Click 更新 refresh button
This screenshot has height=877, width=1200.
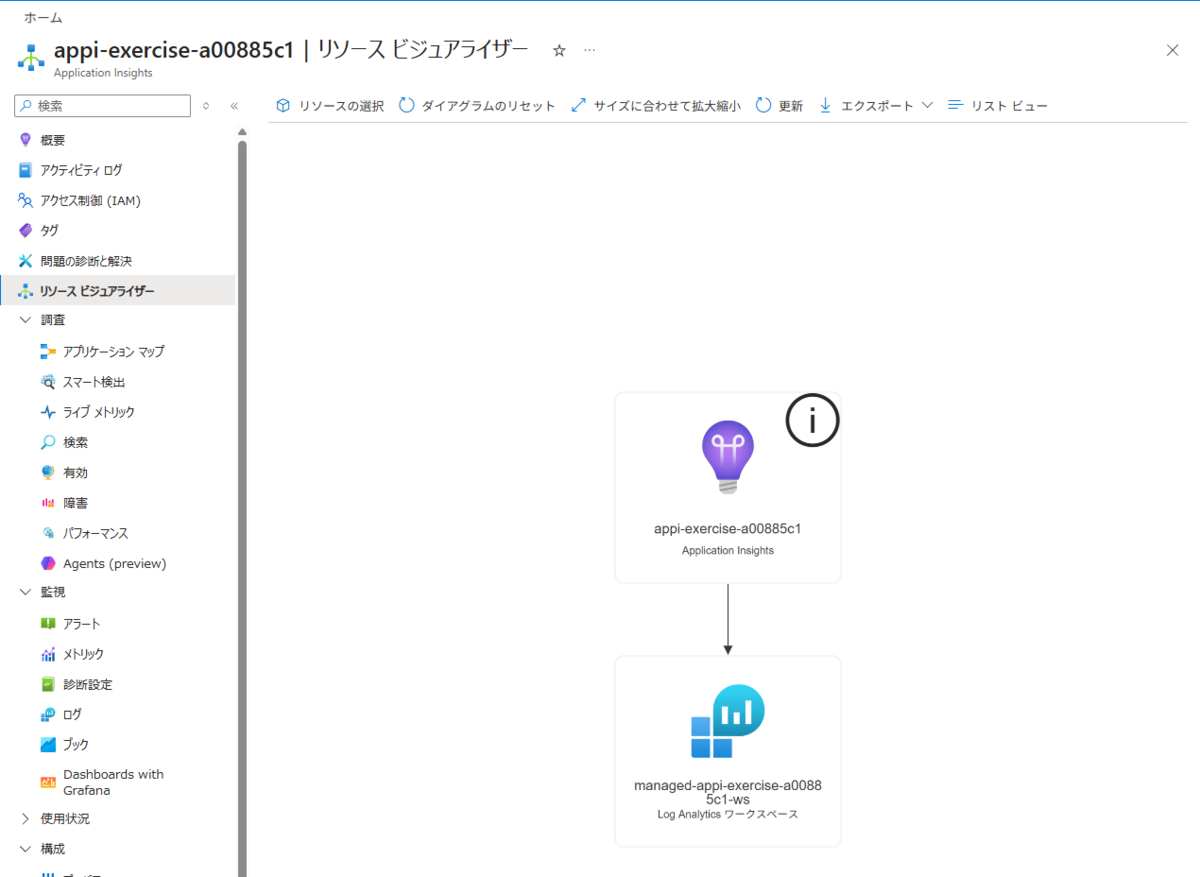pyautogui.click(x=779, y=105)
